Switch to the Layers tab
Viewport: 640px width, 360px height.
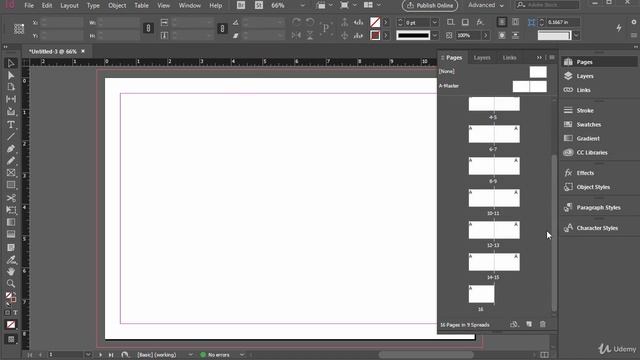(482, 58)
